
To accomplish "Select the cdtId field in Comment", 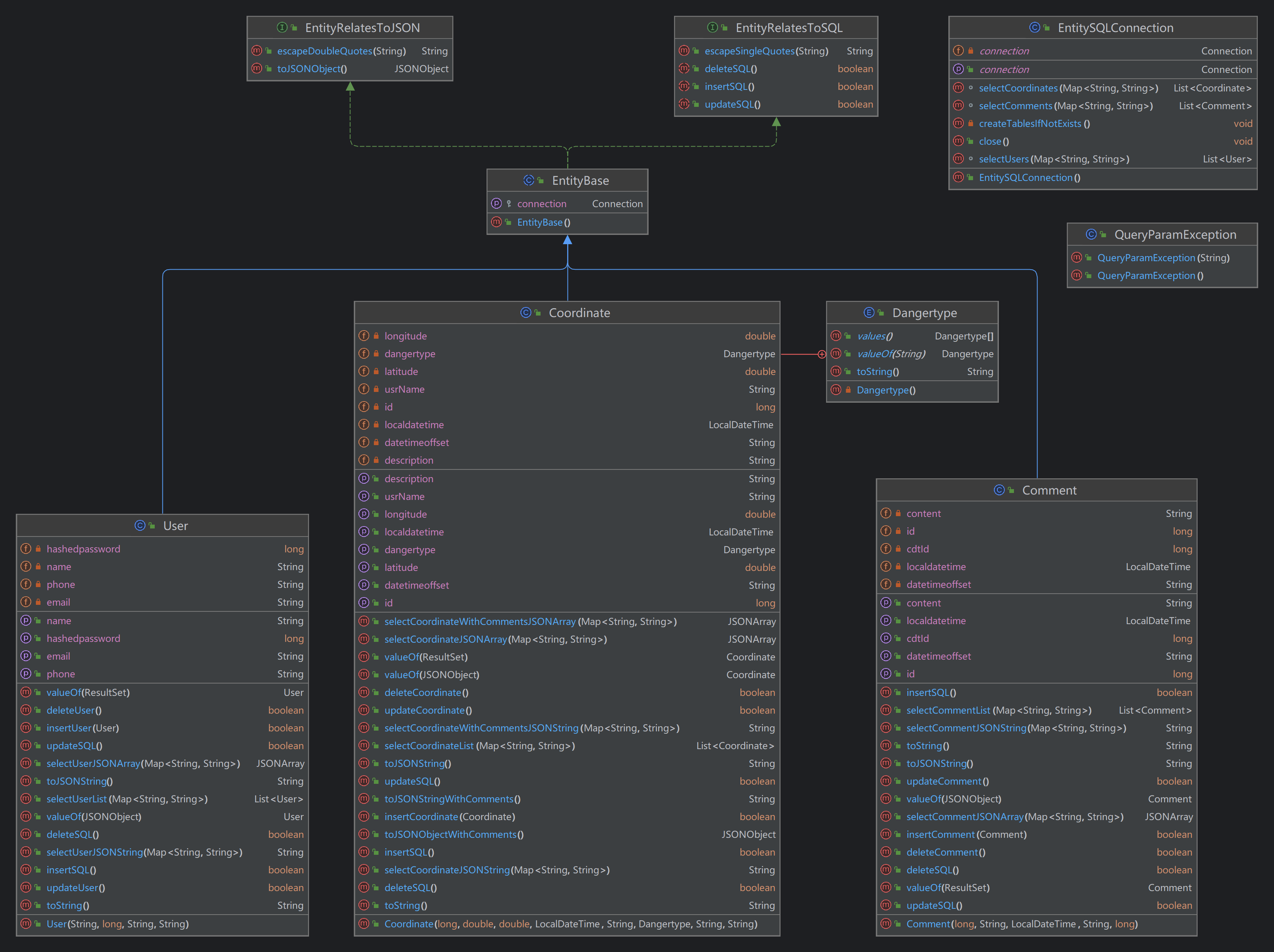I will [917, 549].
